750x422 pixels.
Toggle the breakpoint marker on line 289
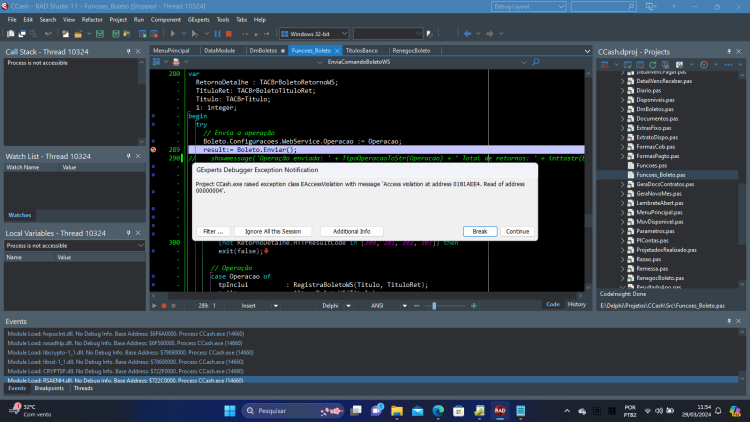point(154,150)
